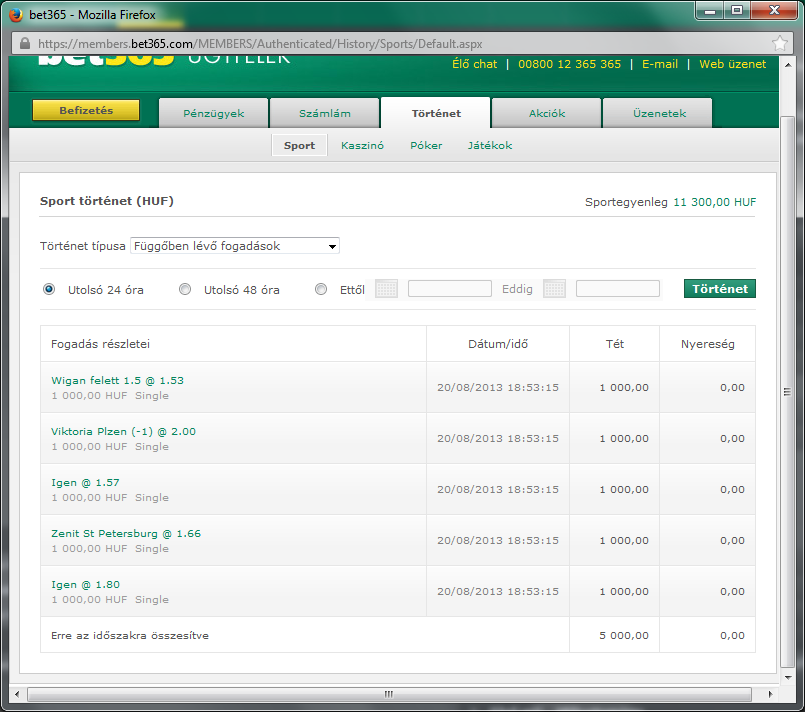The width and height of the screenshot is (805, 712).
Task: Click the Eddig date input field
Action: (x=618, y=288)
